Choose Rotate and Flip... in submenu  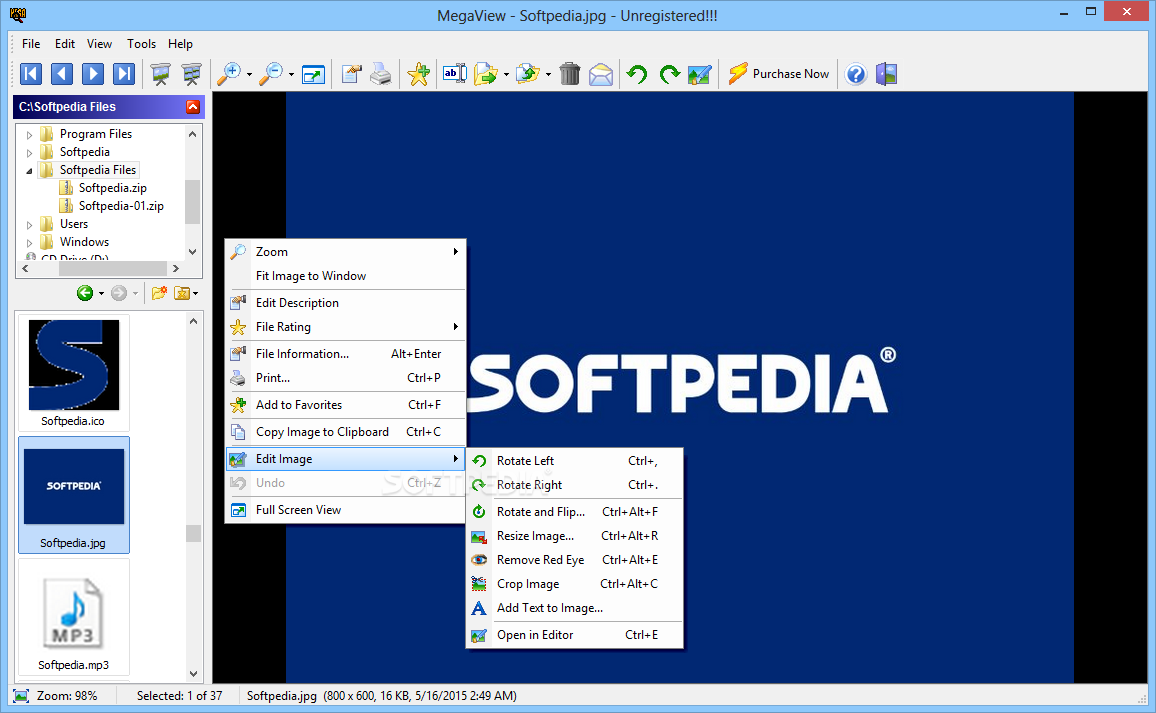point(574,512)
